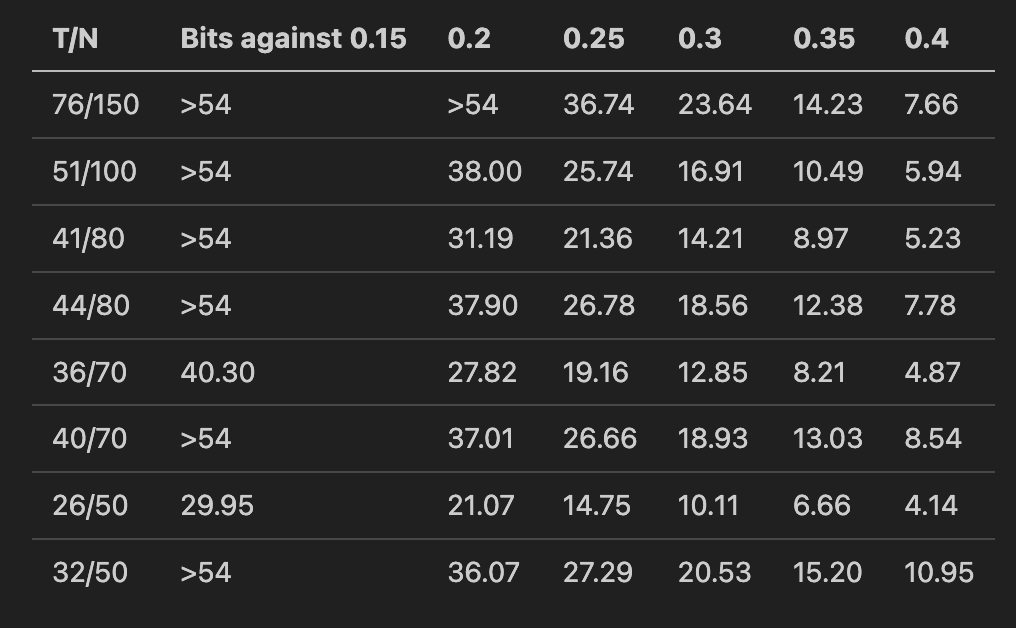This screenshot has width=1016, height=628.
Task: Click the 26/50 row label
Action: 90,506
